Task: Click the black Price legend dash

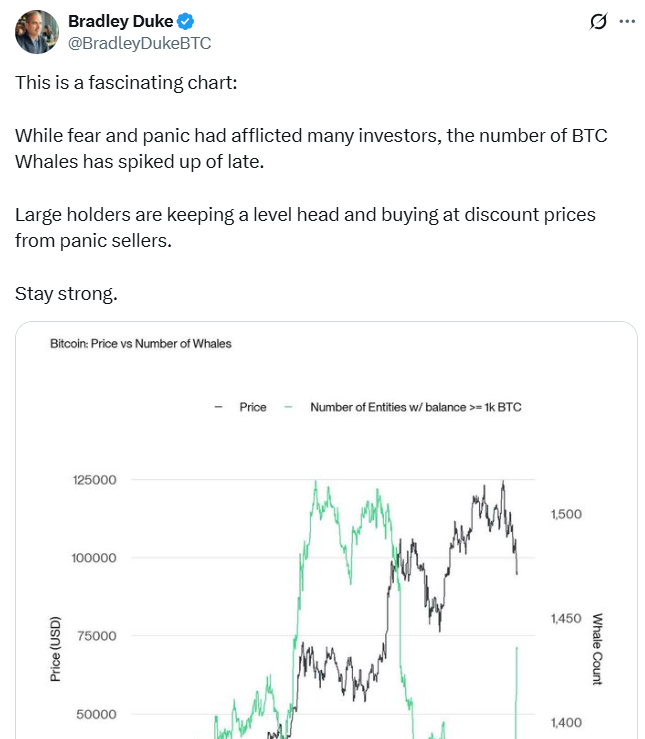Action: [x=218, y=408]
